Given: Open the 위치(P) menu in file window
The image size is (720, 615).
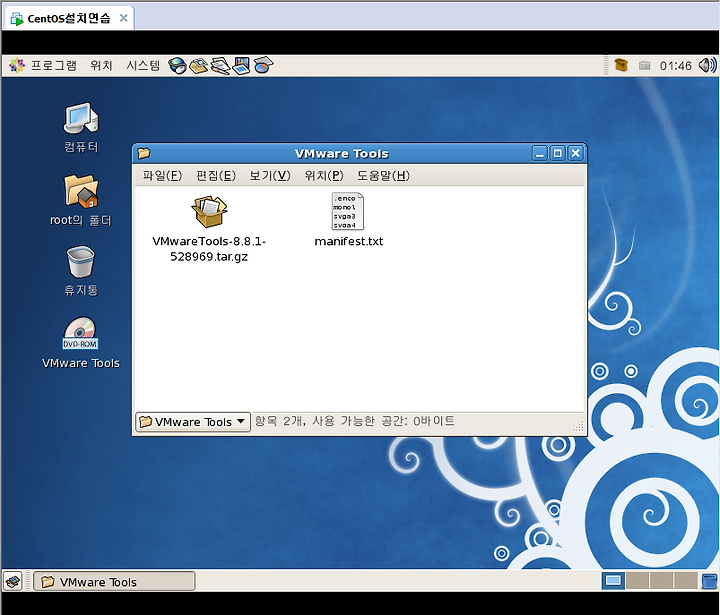Looking at the screenshot, I should tap(324, 175).
